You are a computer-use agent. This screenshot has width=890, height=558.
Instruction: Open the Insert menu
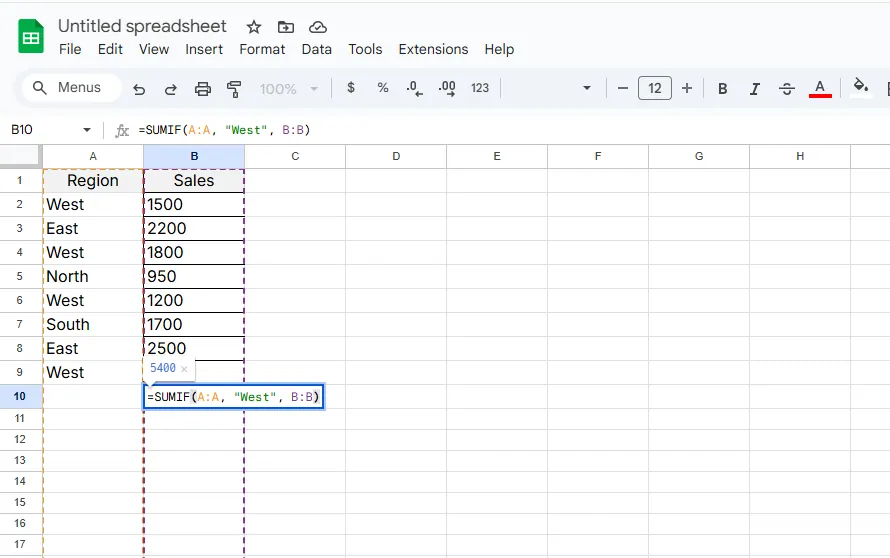pyautogui.click(x=204, y=49)
